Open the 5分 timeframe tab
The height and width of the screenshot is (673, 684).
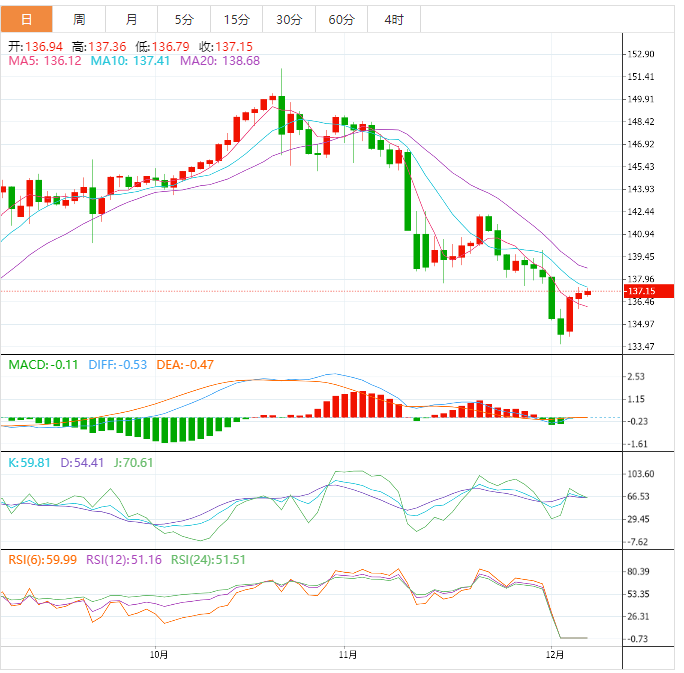[x=184, y=19]
